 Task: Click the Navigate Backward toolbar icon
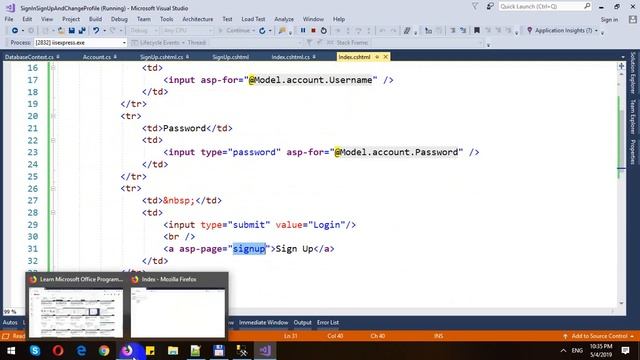(x=15, y=31)
